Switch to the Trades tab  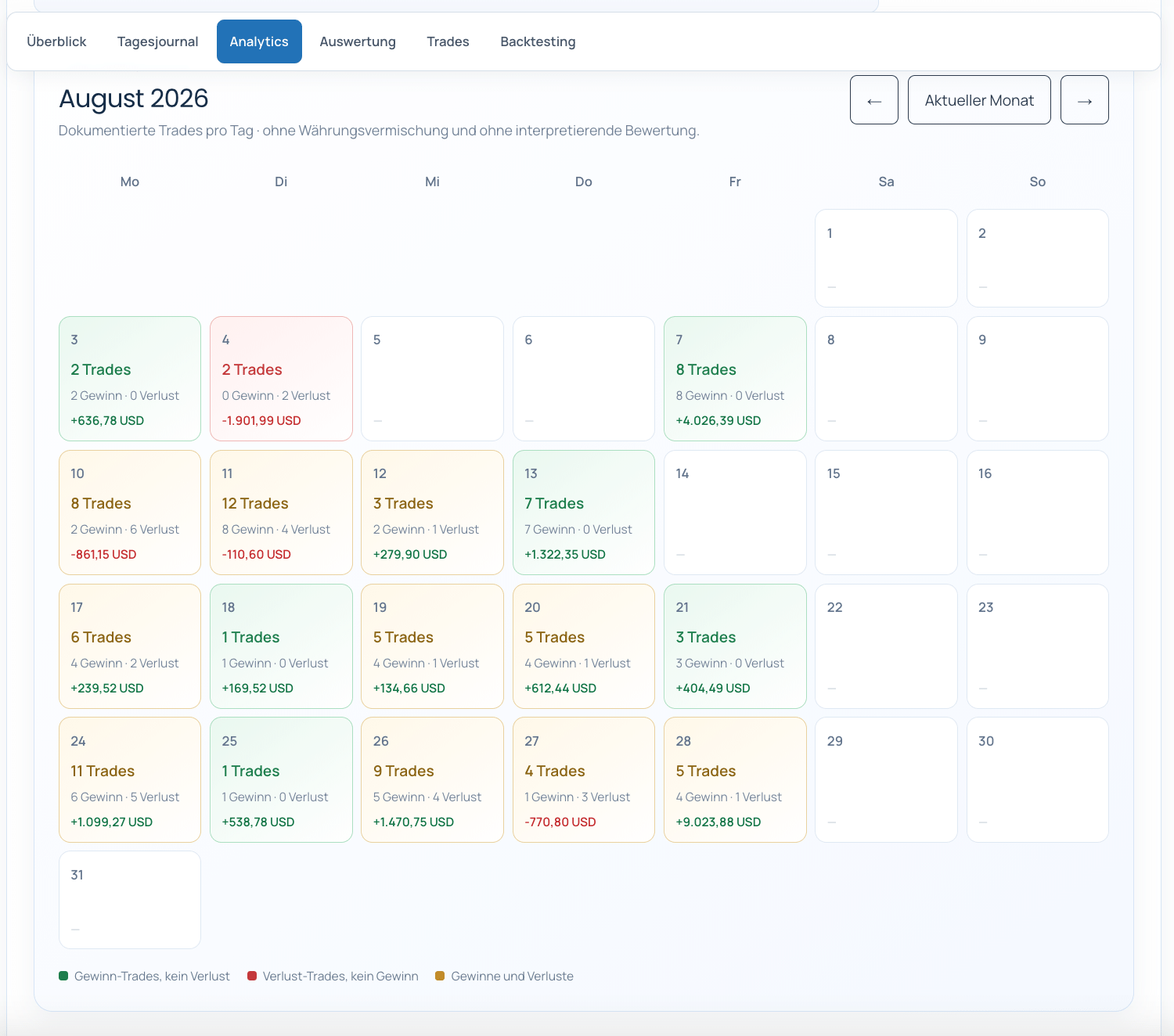pos(448,41)
